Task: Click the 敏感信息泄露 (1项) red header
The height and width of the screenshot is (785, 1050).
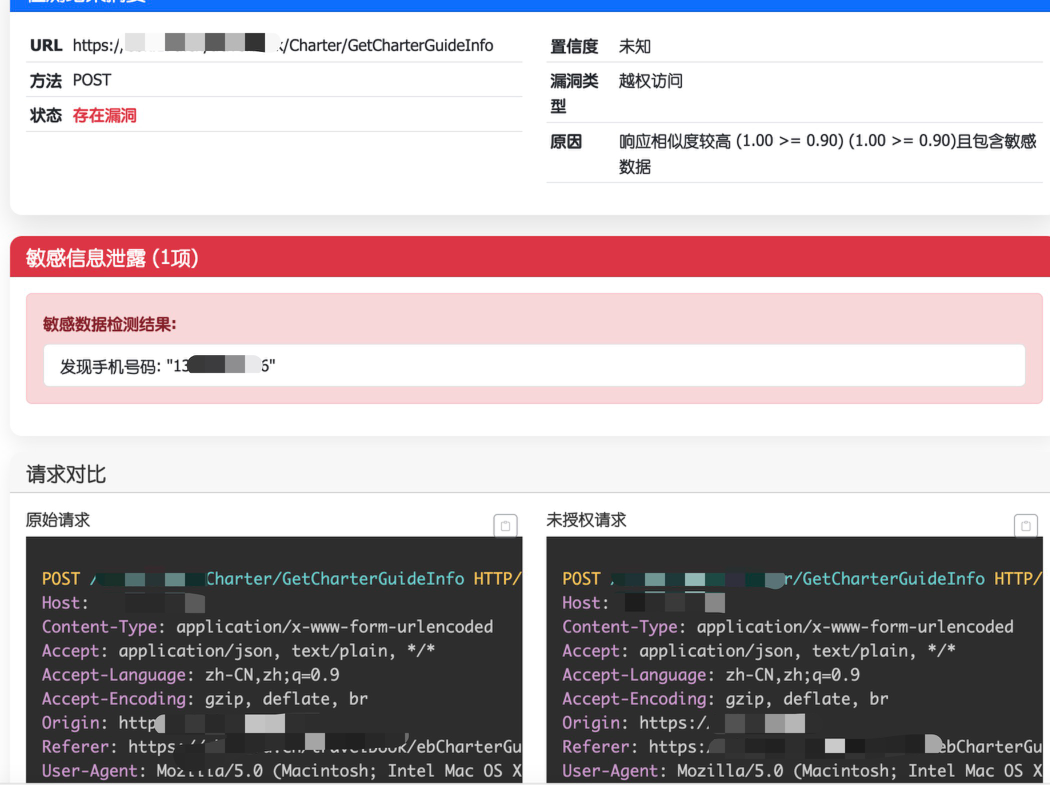Action: point(112,258)
